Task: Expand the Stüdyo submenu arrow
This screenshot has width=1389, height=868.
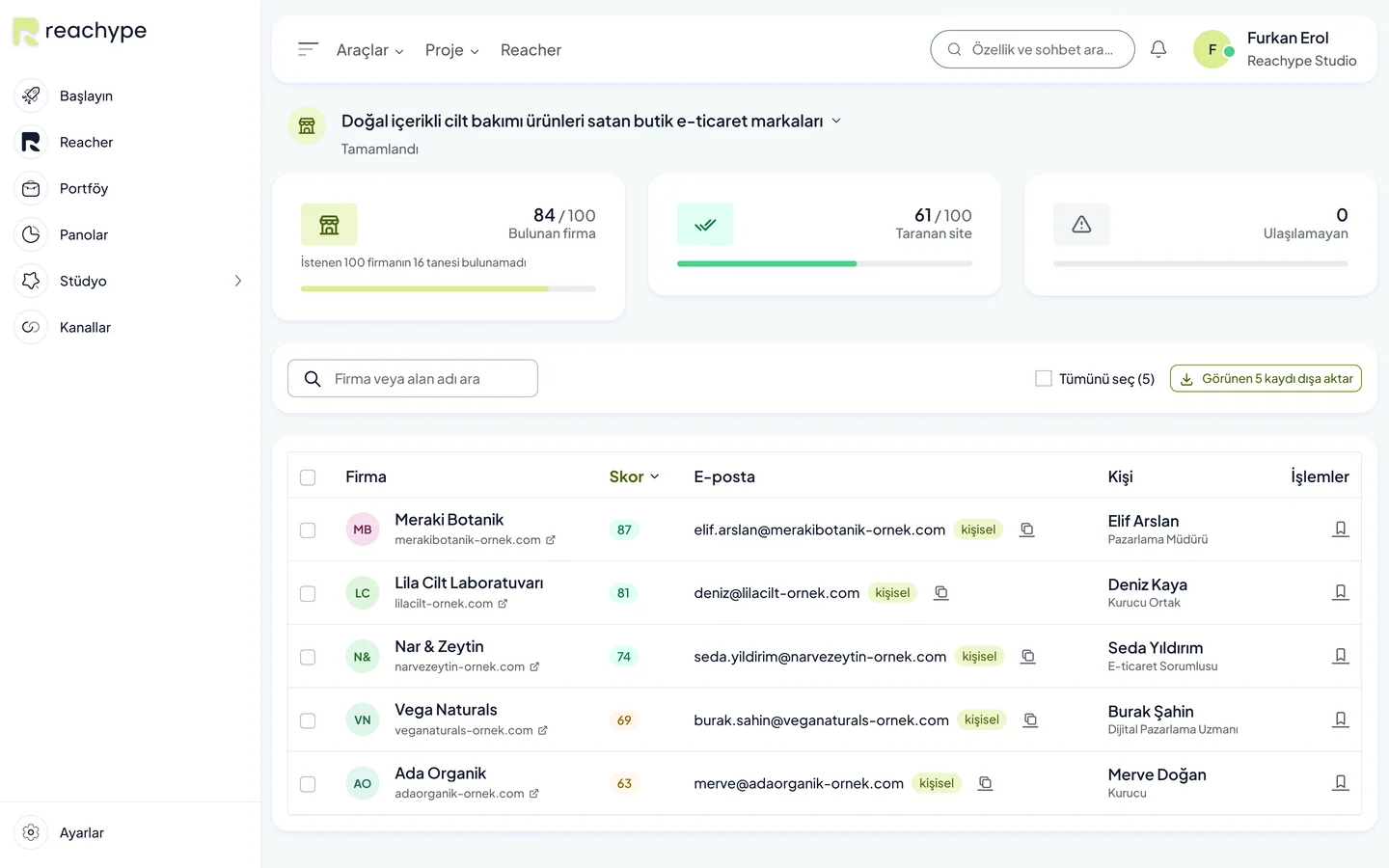Action: 238,281
